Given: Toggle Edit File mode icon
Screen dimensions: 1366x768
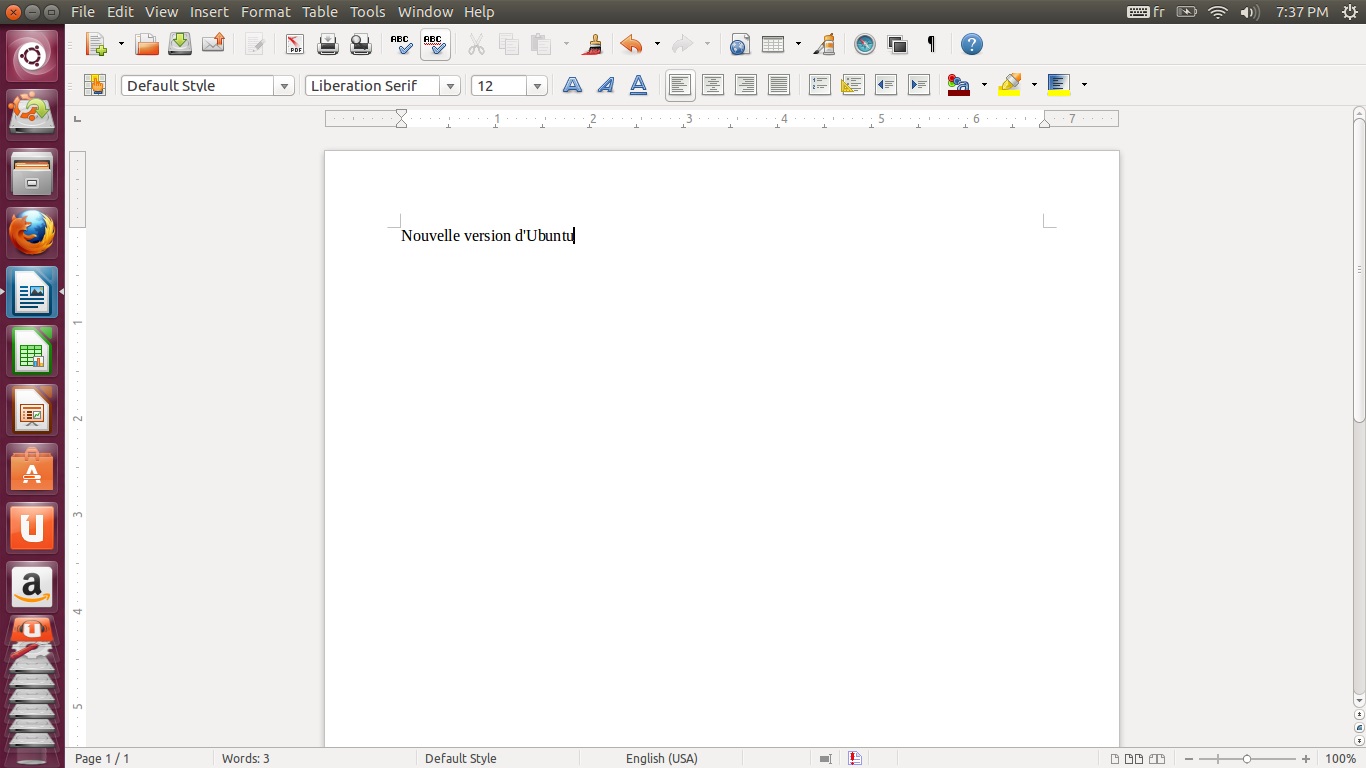Looking at the screenshot, I should click(255, 44).
